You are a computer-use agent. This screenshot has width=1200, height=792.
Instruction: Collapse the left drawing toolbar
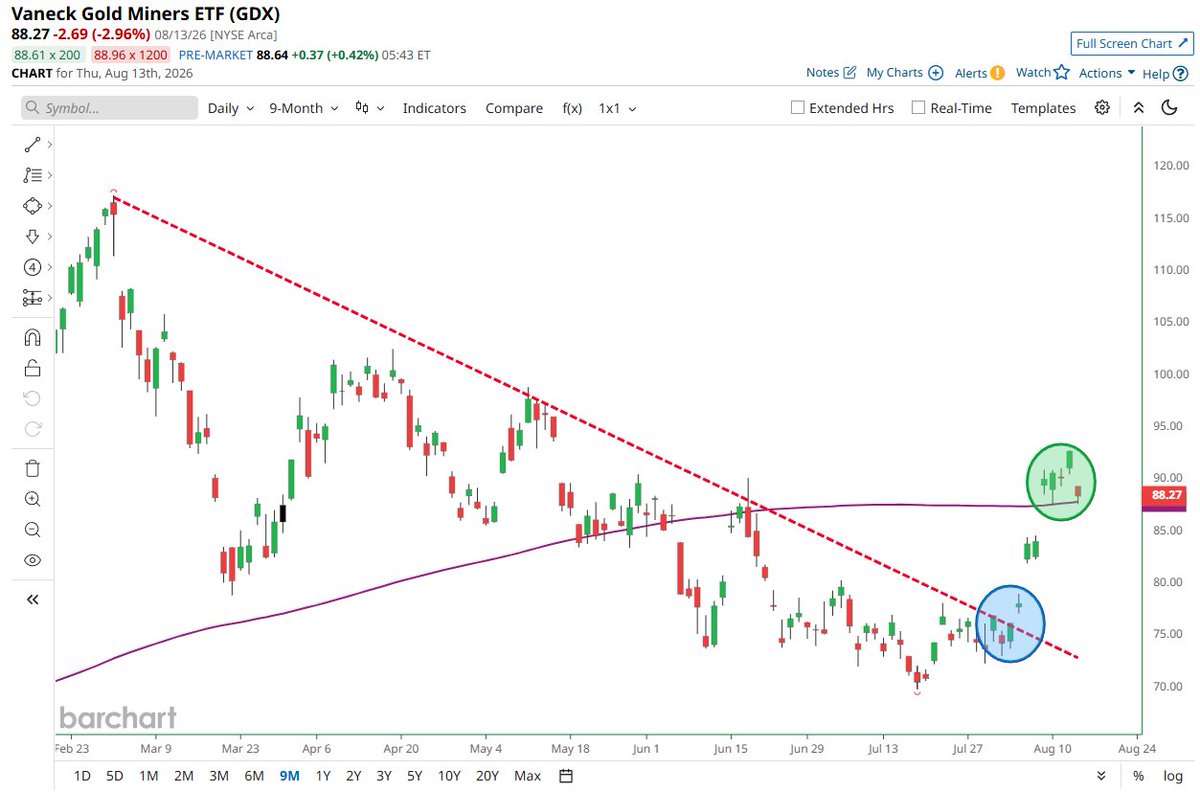31,599
